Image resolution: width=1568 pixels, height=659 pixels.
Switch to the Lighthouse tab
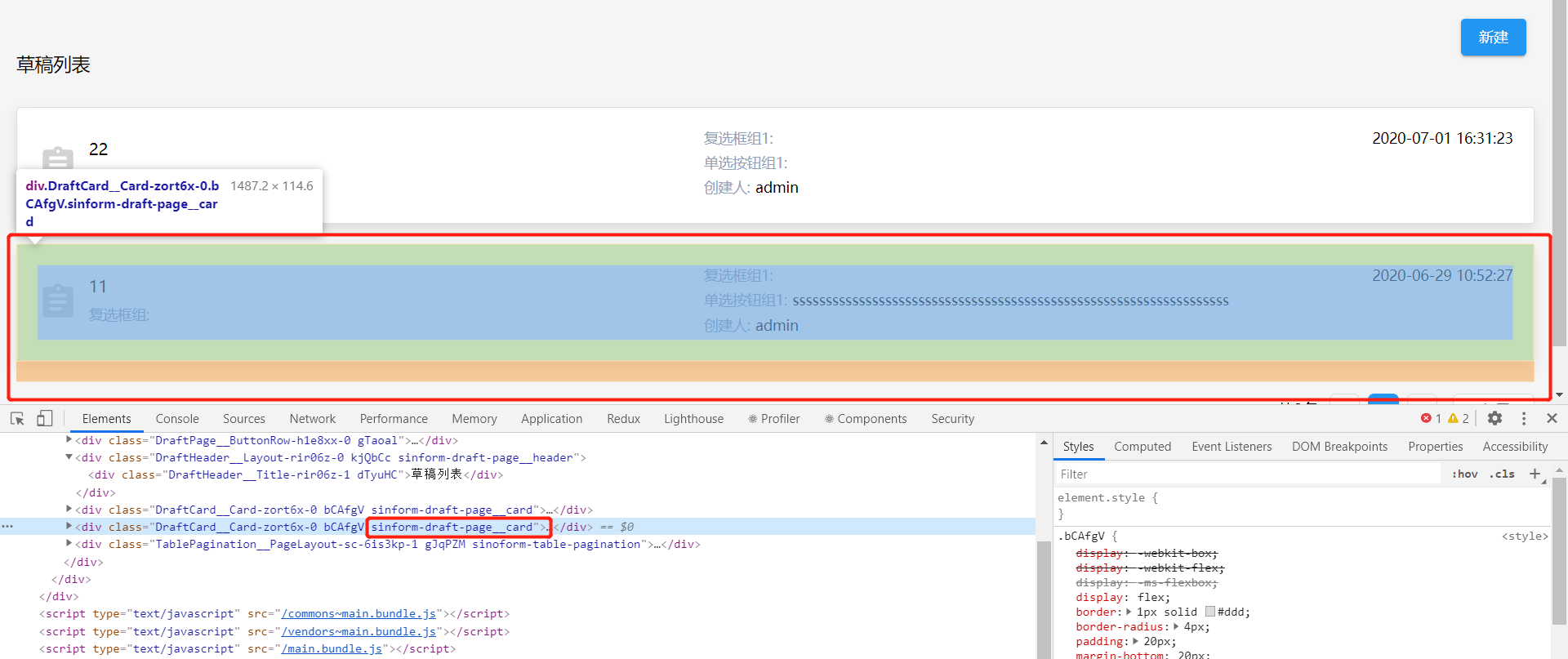point(694,419)
